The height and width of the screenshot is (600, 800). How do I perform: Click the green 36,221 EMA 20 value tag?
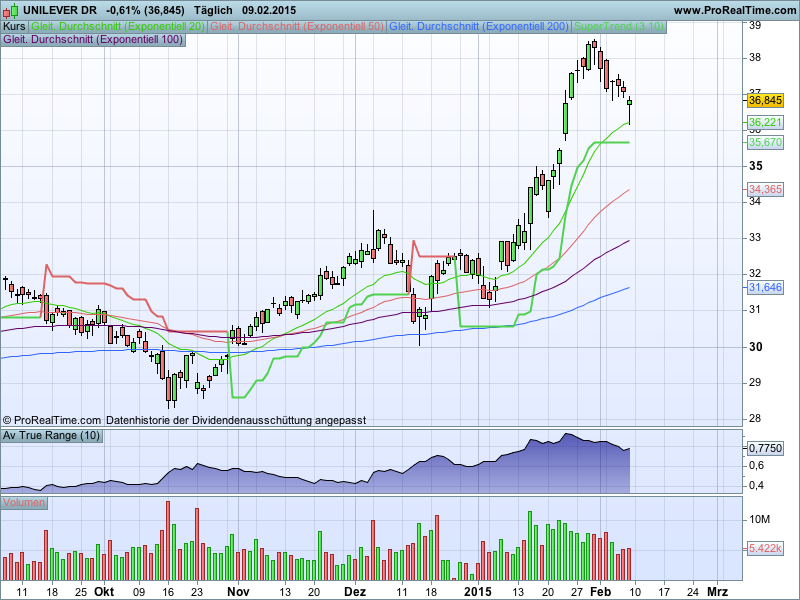click(x=765, y=122)
